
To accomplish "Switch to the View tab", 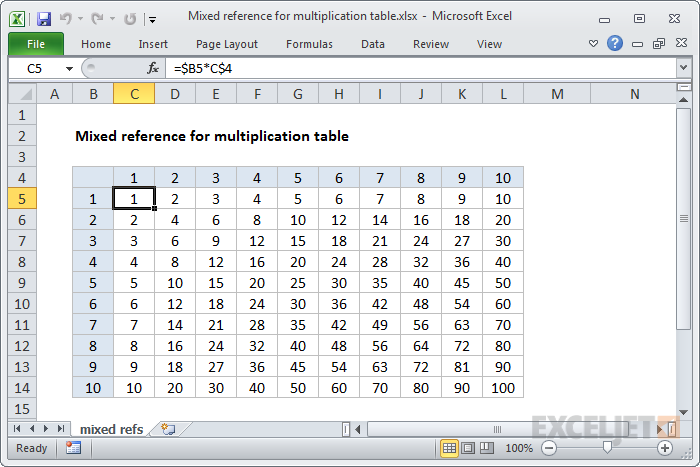I will point(489,44).
